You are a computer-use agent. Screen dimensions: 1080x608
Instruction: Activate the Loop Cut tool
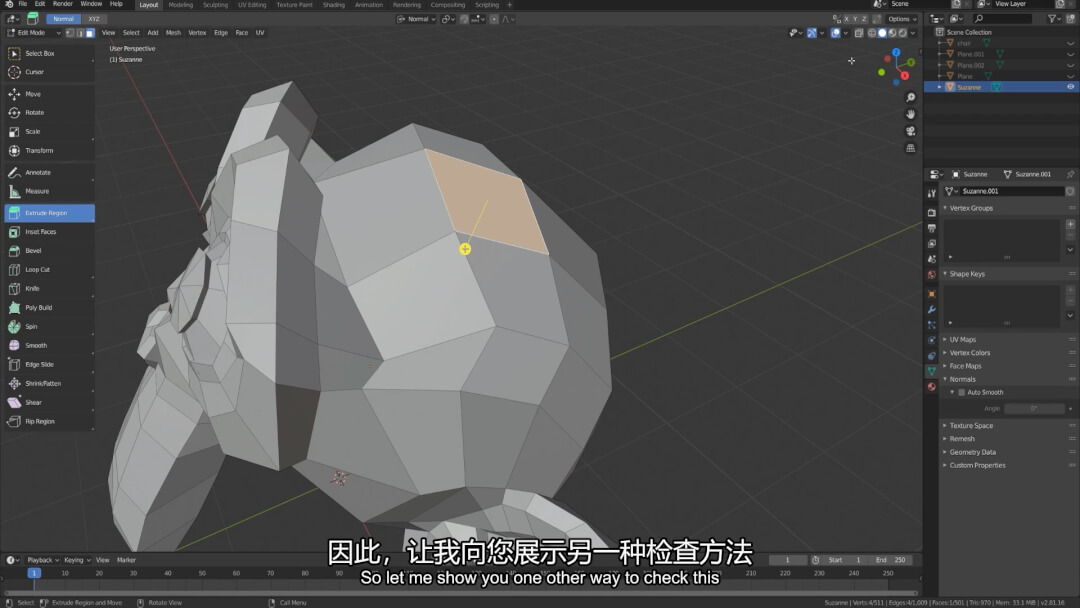[x=49, y=270]
